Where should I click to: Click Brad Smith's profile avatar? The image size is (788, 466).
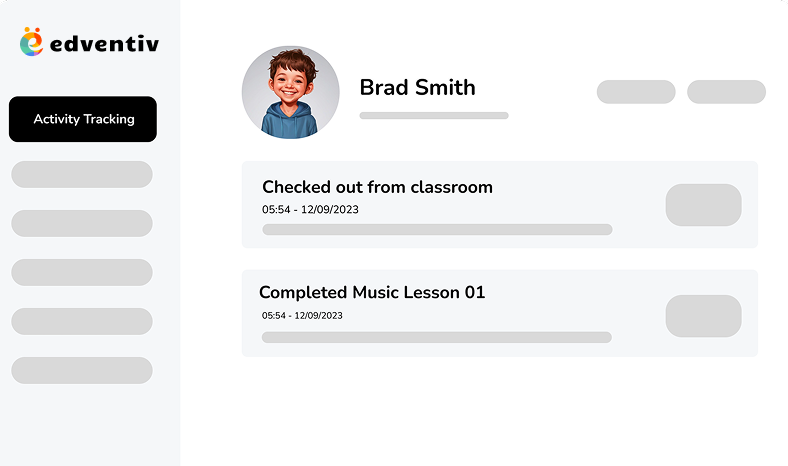[290, 92]
